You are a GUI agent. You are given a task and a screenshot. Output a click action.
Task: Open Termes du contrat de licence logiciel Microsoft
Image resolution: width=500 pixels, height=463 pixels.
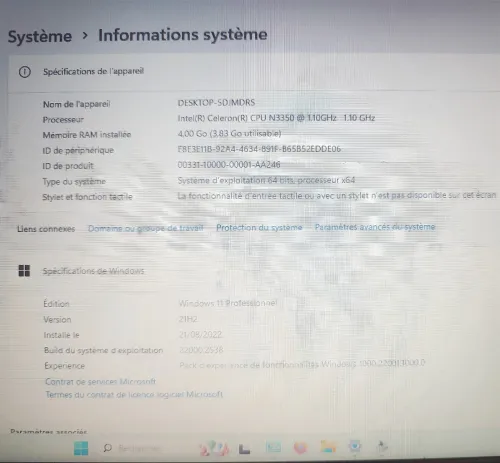coord(134,395)
